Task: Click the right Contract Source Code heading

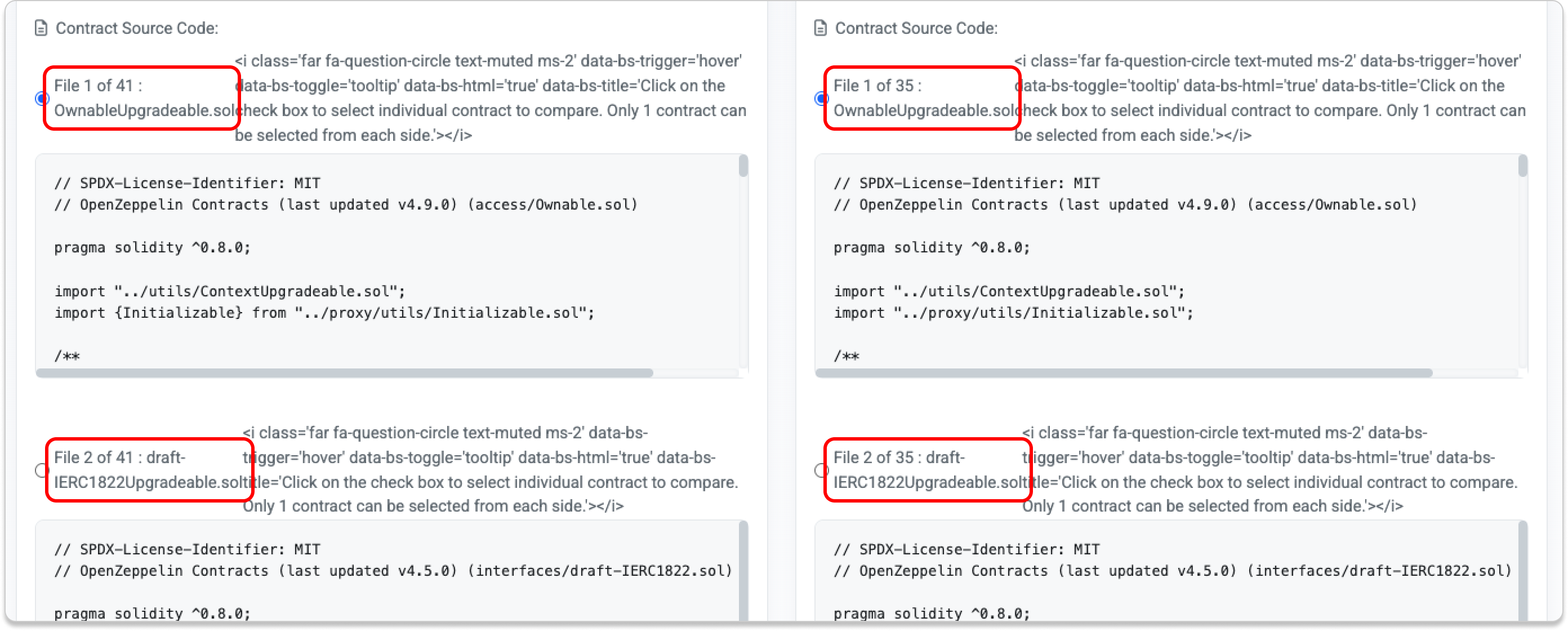Action: click(x=915, y=28)
